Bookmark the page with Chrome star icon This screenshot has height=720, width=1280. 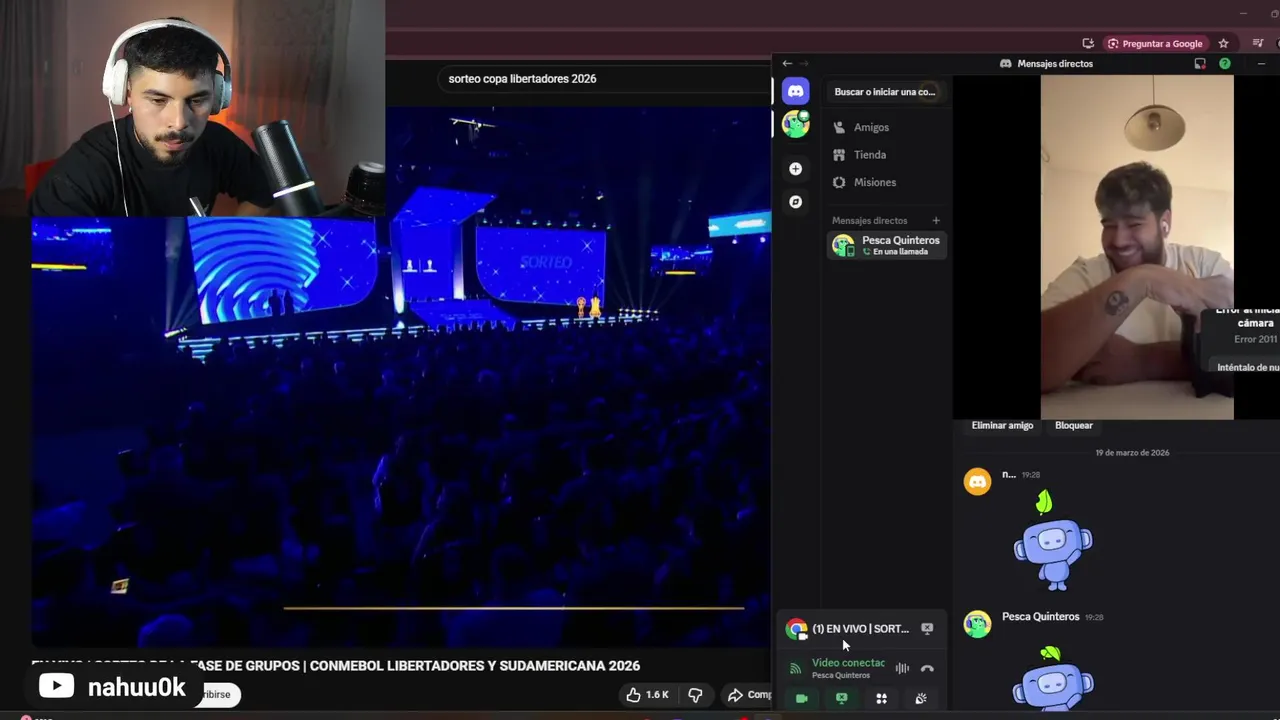(1223, 43)
